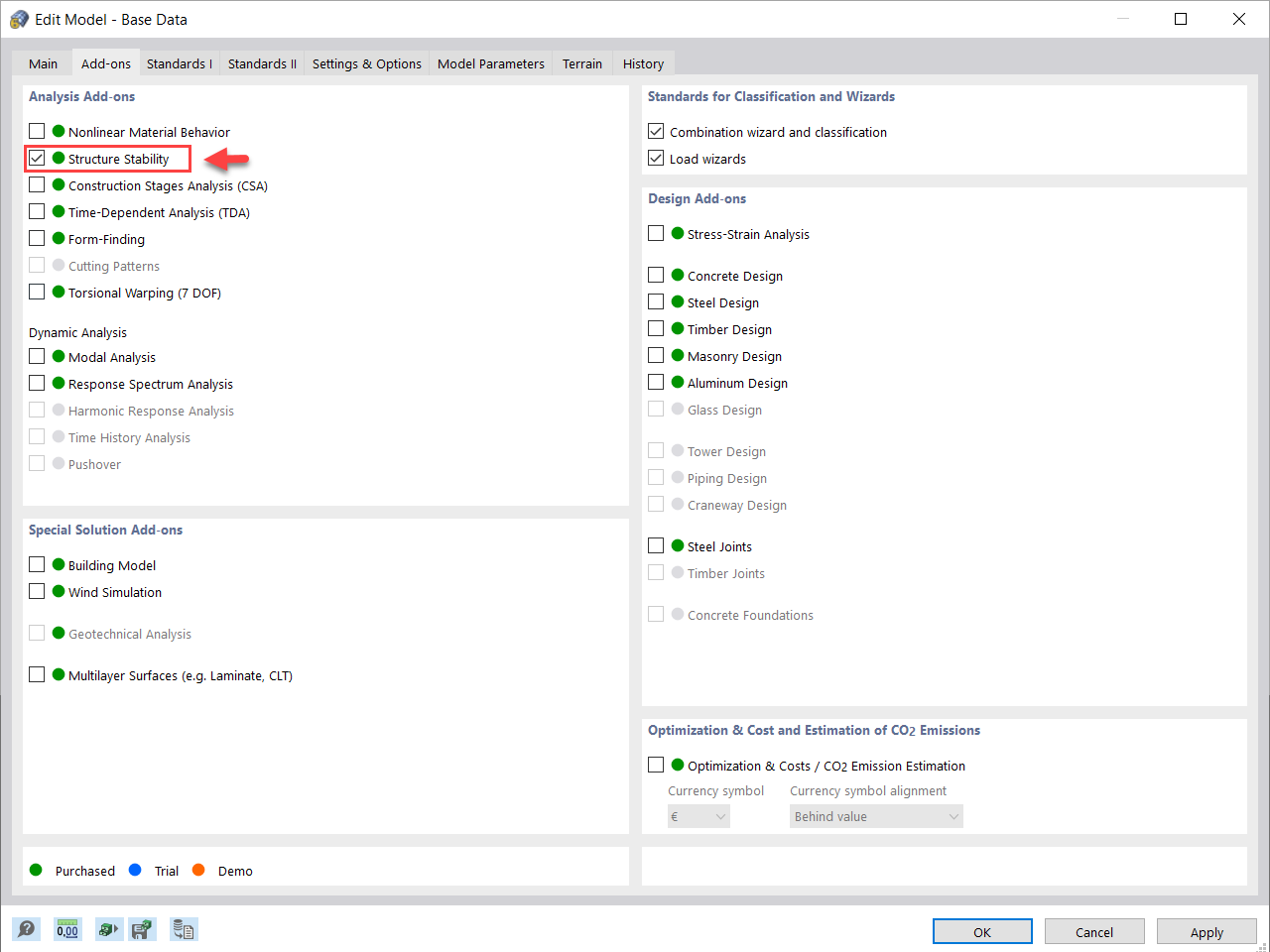Enable the Steel Design add-on
Screen dimensions: 1270x952
[656, 301]
